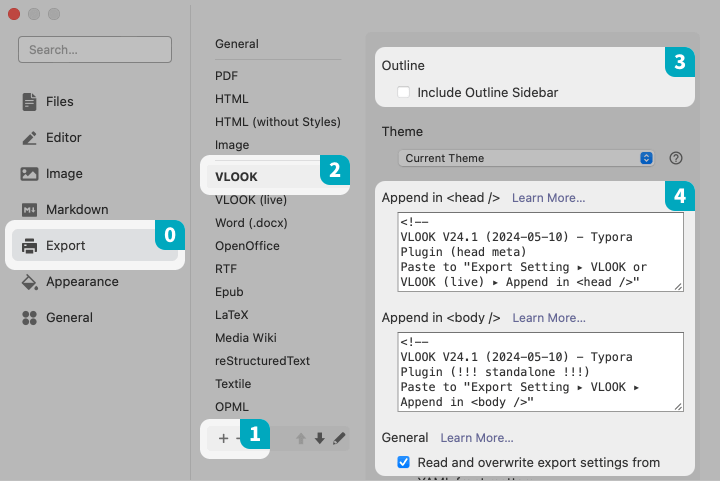Click resize handle of body text area
The width and height of the screenshot is (720, 481).
(x=678, y=407)
